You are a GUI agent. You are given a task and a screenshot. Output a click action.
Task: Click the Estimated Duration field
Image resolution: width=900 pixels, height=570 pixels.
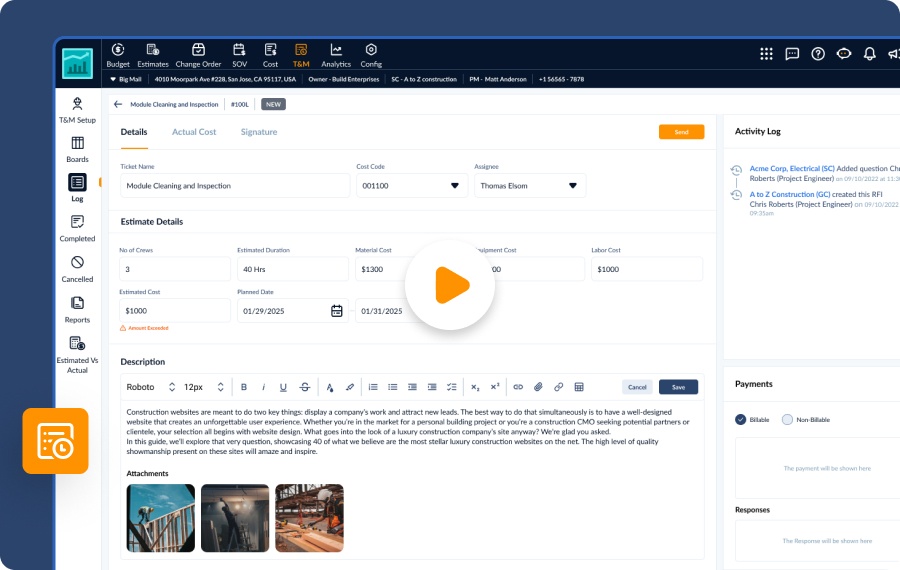tap(293, 269)
